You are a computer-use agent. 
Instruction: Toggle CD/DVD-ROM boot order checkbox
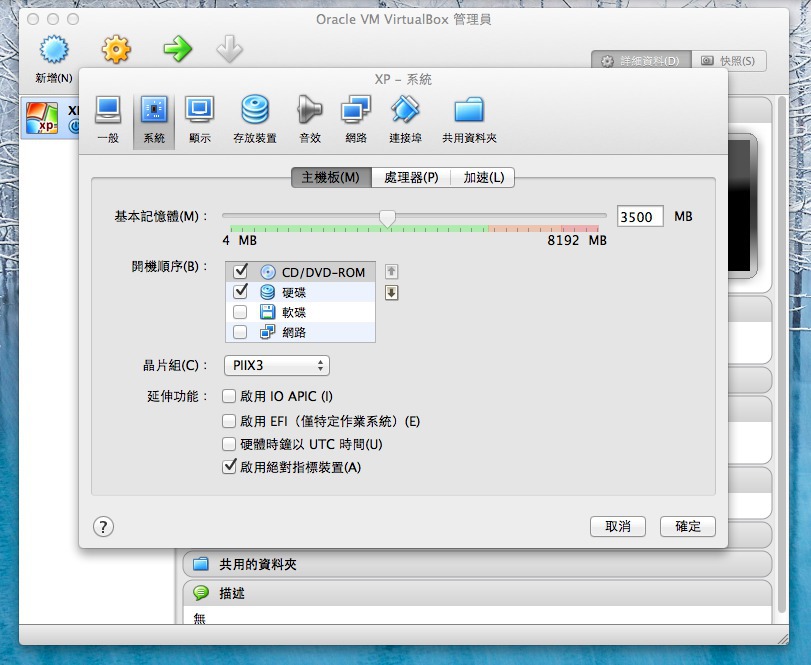(240, 271)
